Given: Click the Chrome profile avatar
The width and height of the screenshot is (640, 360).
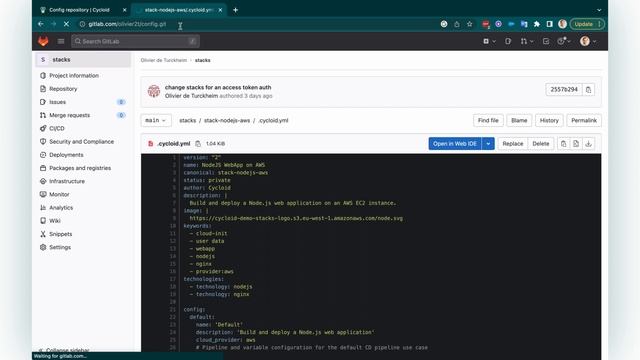Looking at the screenshot, I should (562, 24).
